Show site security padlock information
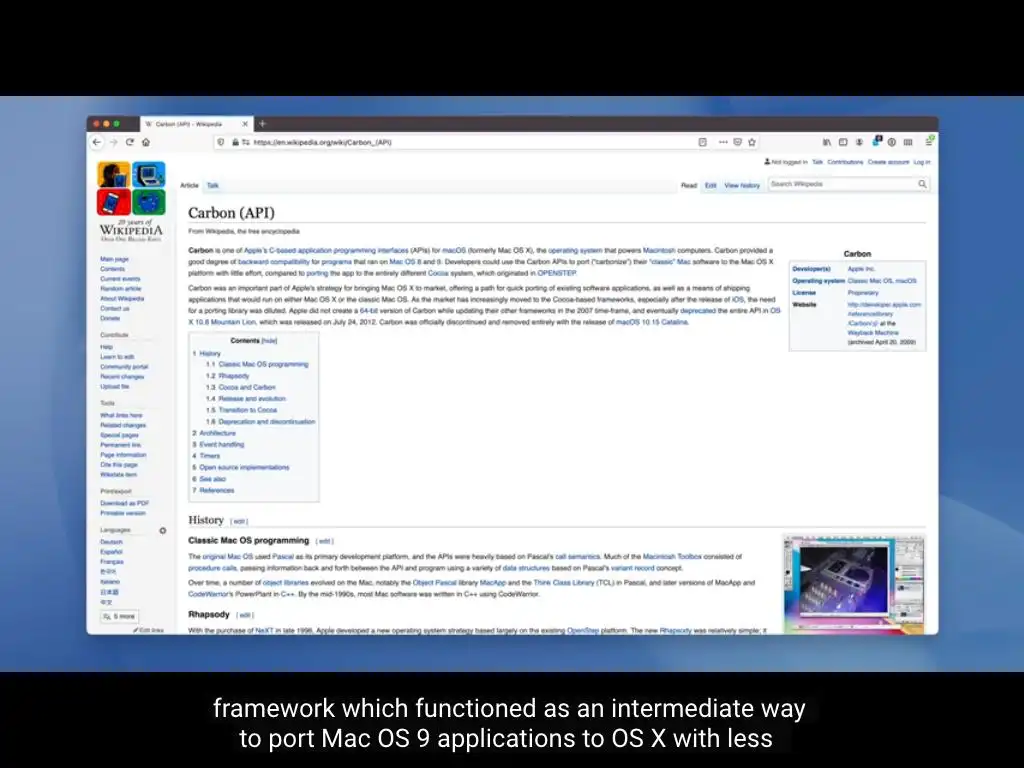 pyautogui.click(x=235, y=142)
